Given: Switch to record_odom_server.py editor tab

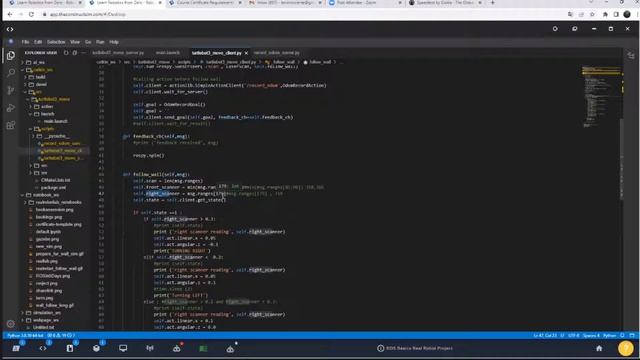Looking at the screenshot, I should coord(276,53).
